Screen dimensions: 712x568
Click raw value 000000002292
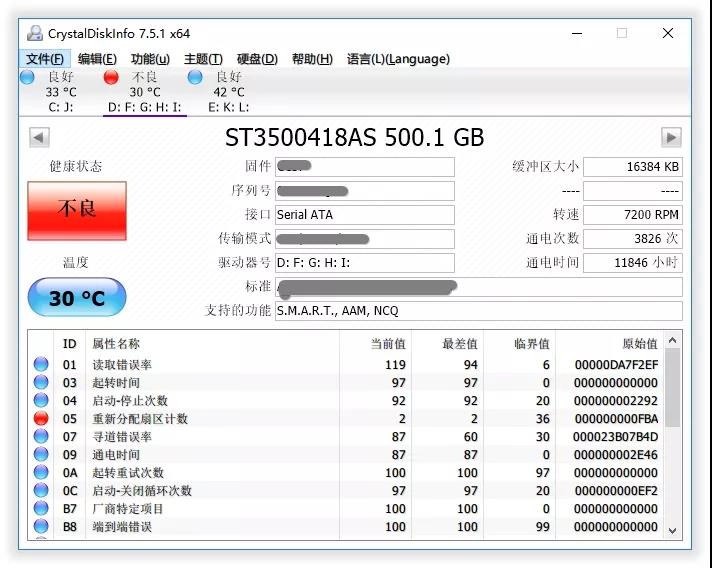(616, 401)
